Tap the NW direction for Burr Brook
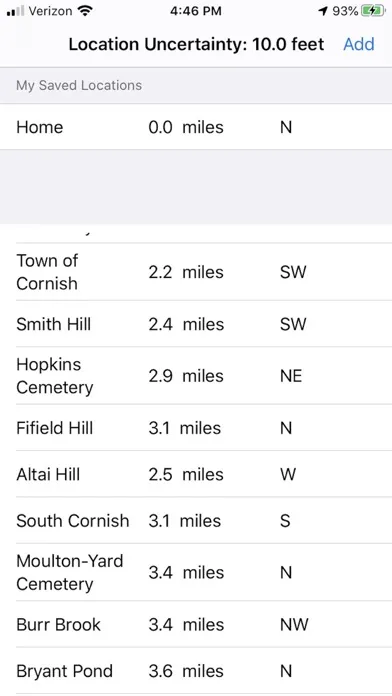The width and height of the screenshot is (392, 696). [294, 625]
